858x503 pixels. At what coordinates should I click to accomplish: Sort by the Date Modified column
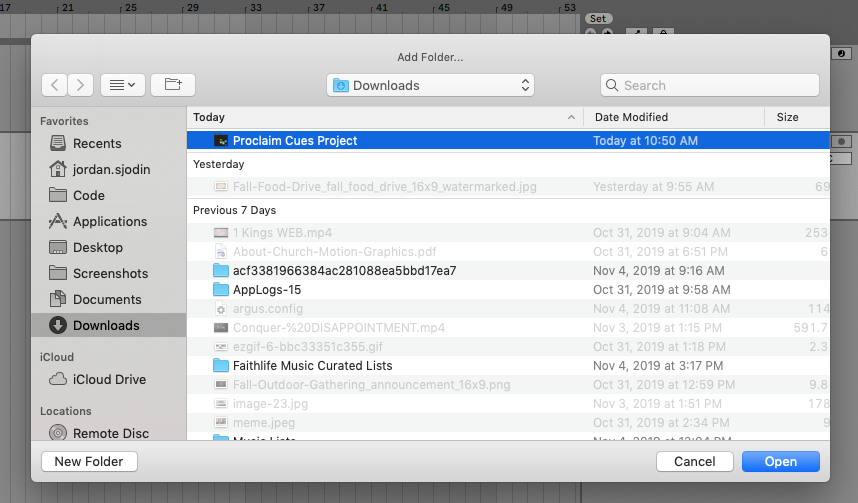click(x=672, y=117)
